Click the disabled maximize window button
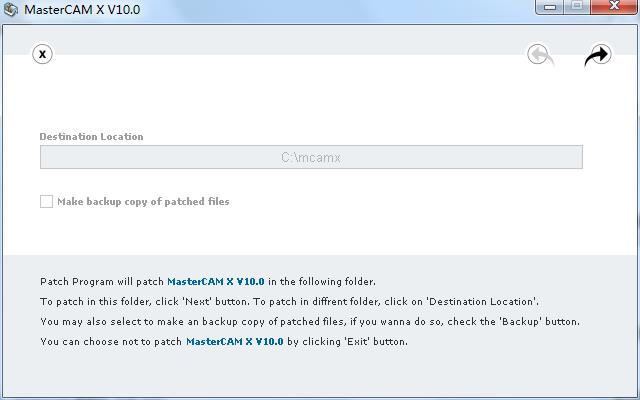 (x=577, y=7)
